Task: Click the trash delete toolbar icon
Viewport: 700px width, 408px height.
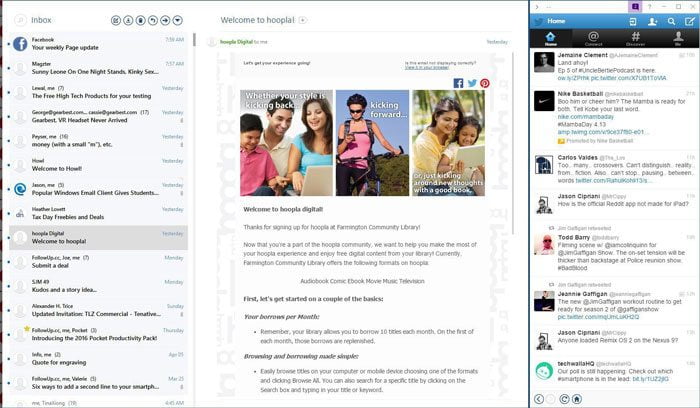Action: coord(141,20)
